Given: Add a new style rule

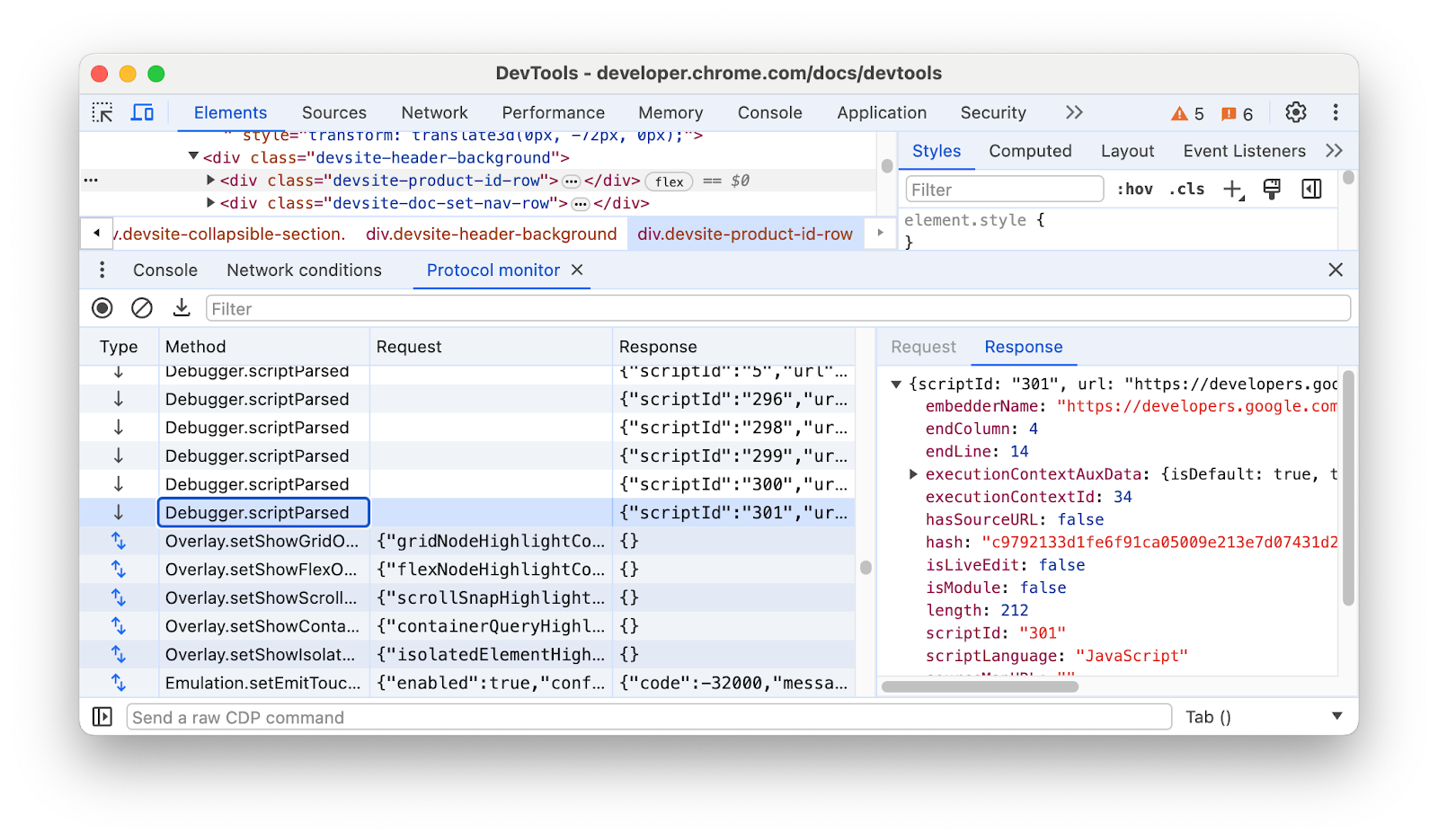Looking at the screenshot, I should (1231, 189).
